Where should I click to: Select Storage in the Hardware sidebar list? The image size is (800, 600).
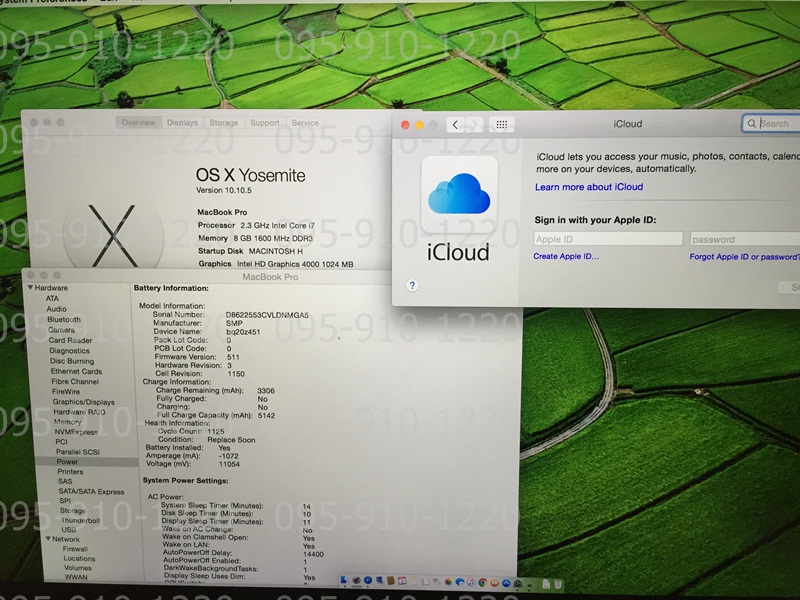click(73, 511)
